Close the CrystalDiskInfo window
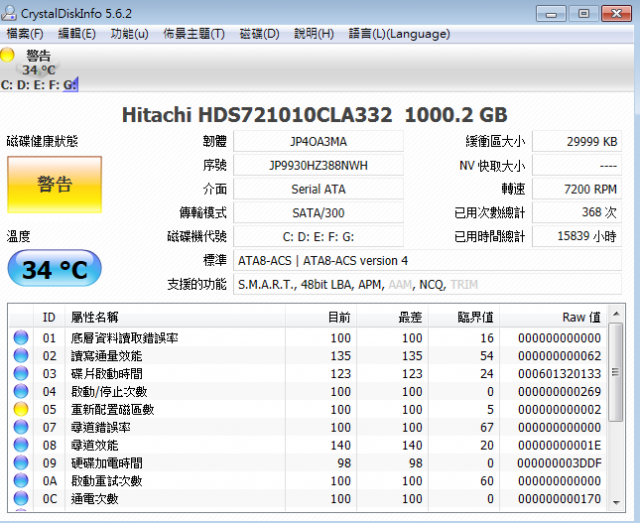 [617, 14]
